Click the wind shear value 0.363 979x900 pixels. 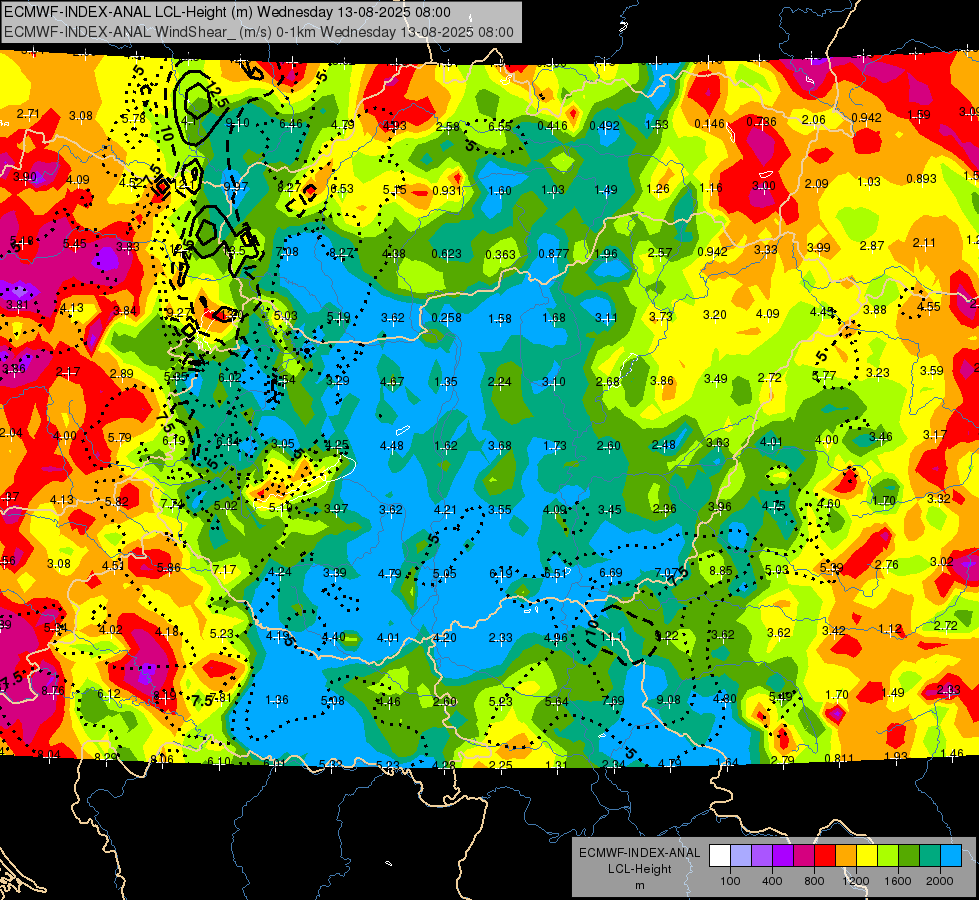pos(501,254)
